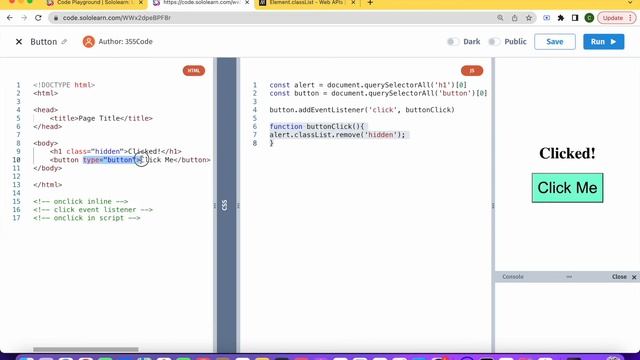Bookmark this page with star icon
The width and height of the screenshot is (640, 360).
pyautogui.click(x=529, y=18)
